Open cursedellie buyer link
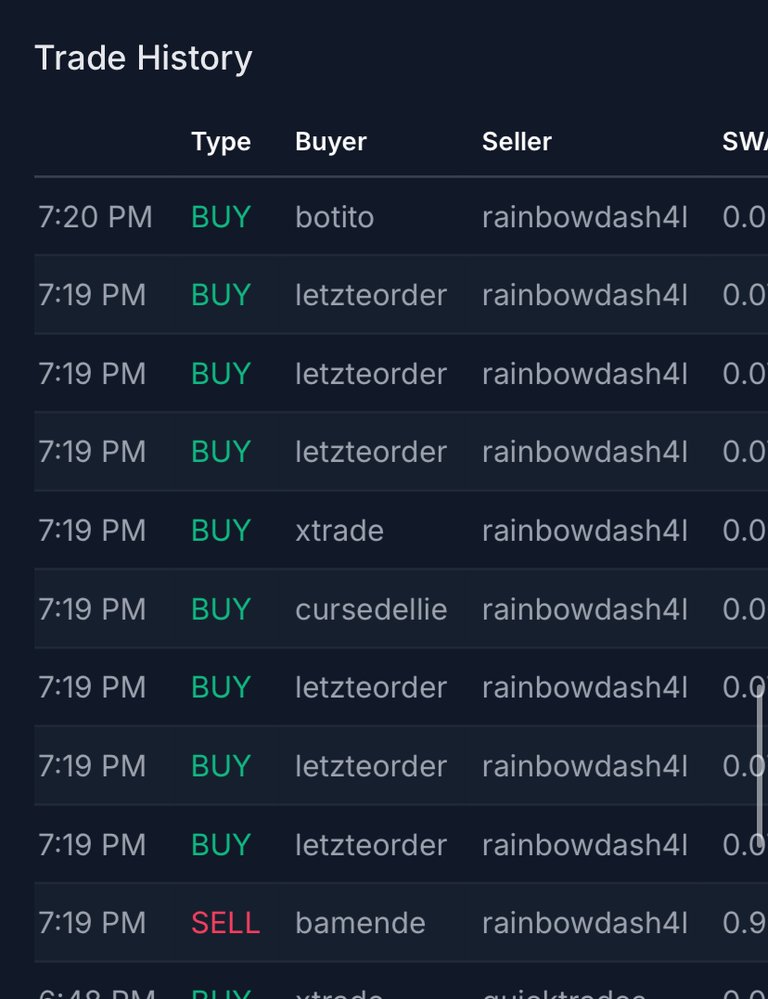Screen dimensions: 768x999 click(x=371, y=609)
